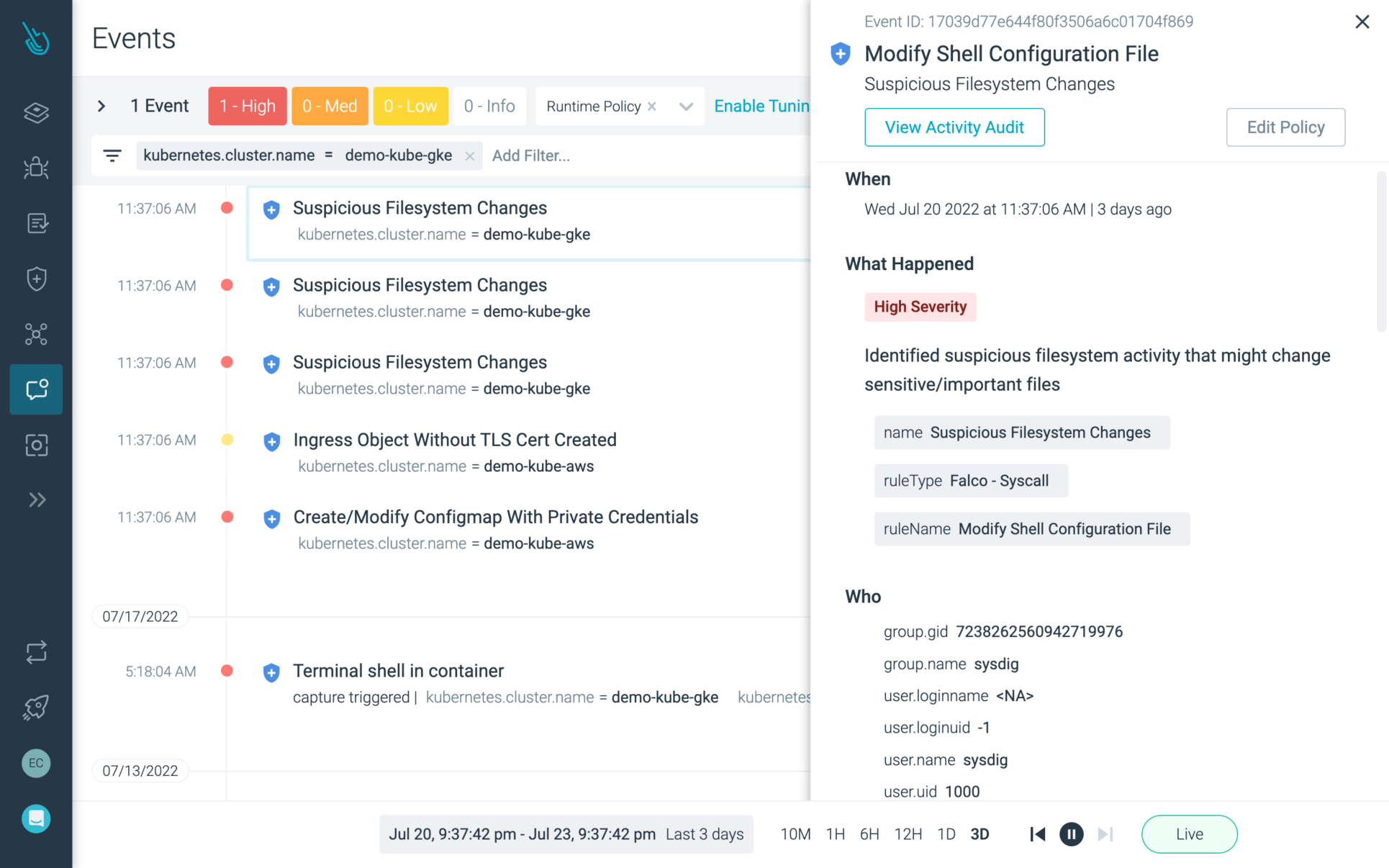Open the Network topology icon in the sidebar
Screen dimensions: 1389x868
point(36,334)
